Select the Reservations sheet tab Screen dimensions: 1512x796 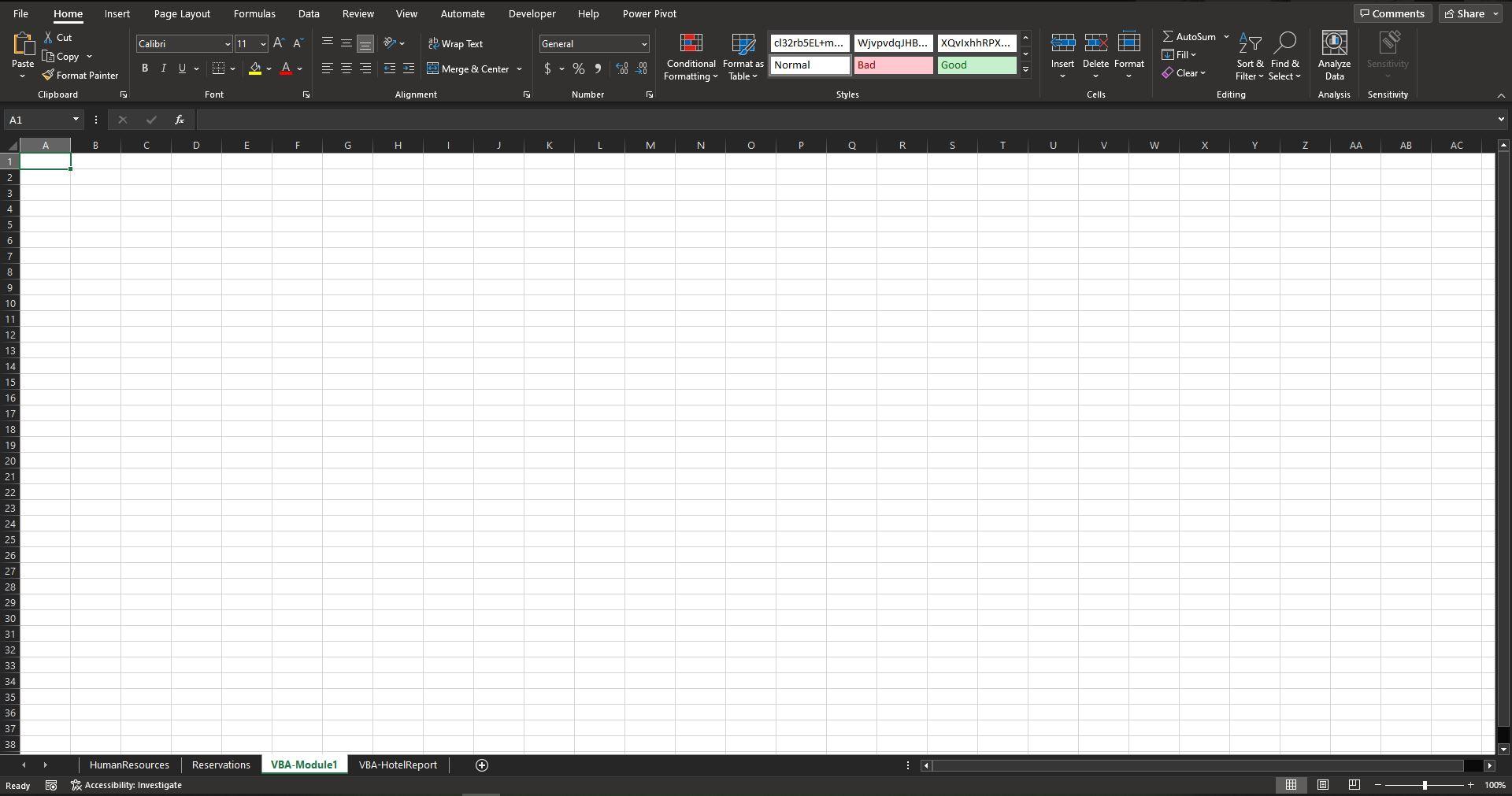point(220,765)
